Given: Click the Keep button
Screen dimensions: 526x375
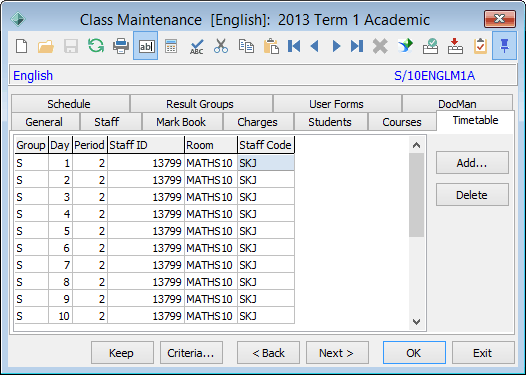Looking at the screenshot, I should pos(122,353).
